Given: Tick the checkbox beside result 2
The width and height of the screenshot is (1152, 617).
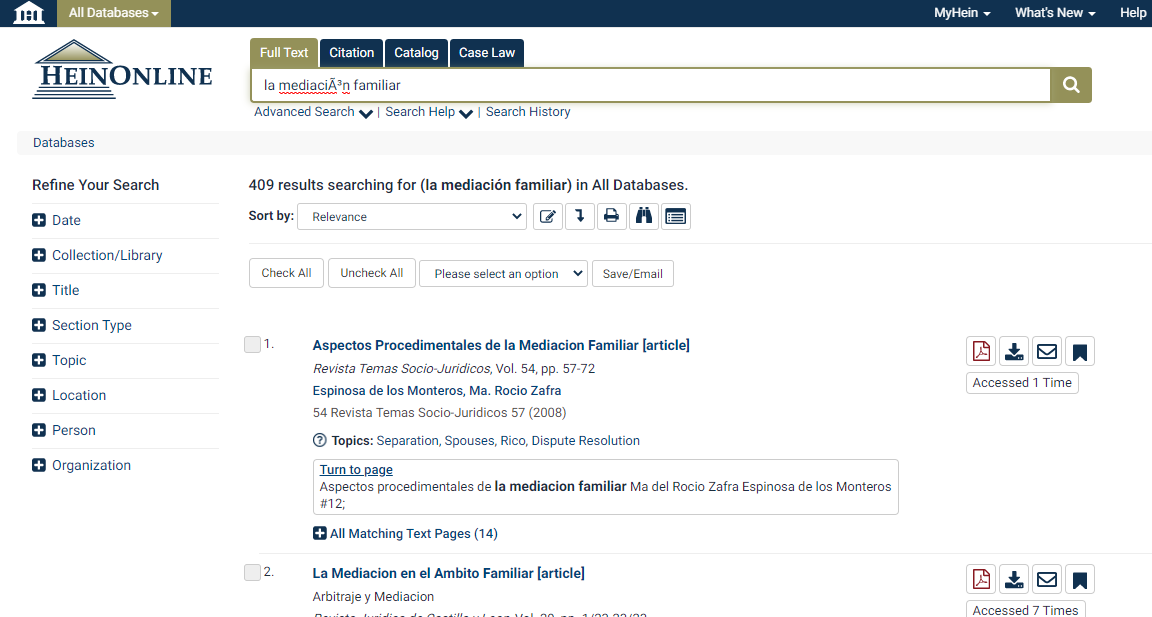Looking at the screenshot, I should point(252,573).
